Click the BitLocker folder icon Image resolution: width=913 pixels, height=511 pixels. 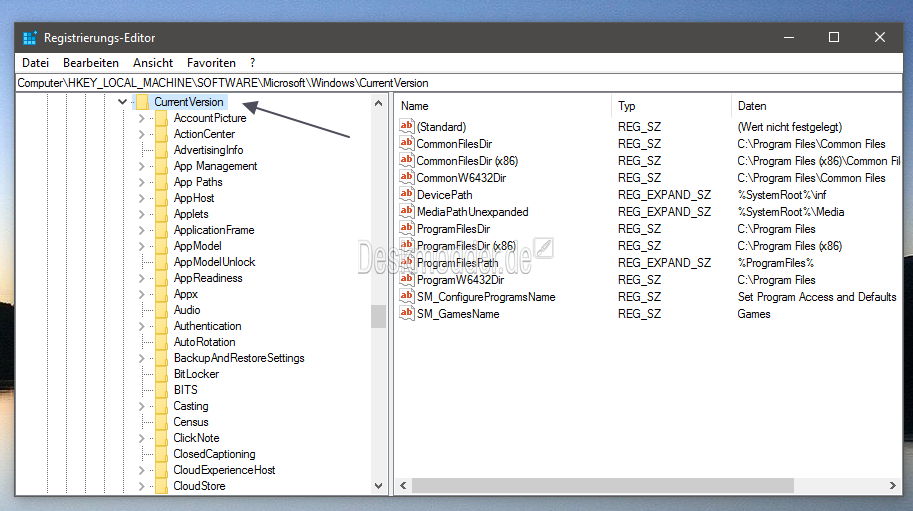click(x=162, y=374)
